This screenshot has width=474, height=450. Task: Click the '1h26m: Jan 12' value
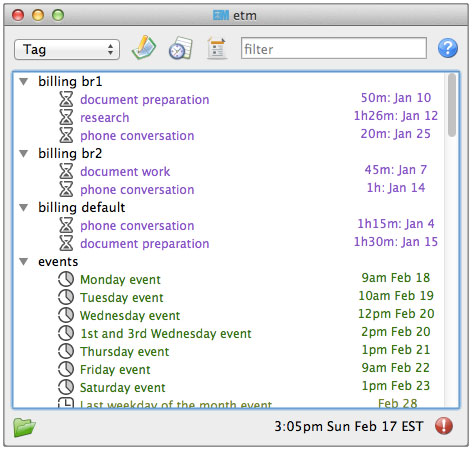point(396,116)
